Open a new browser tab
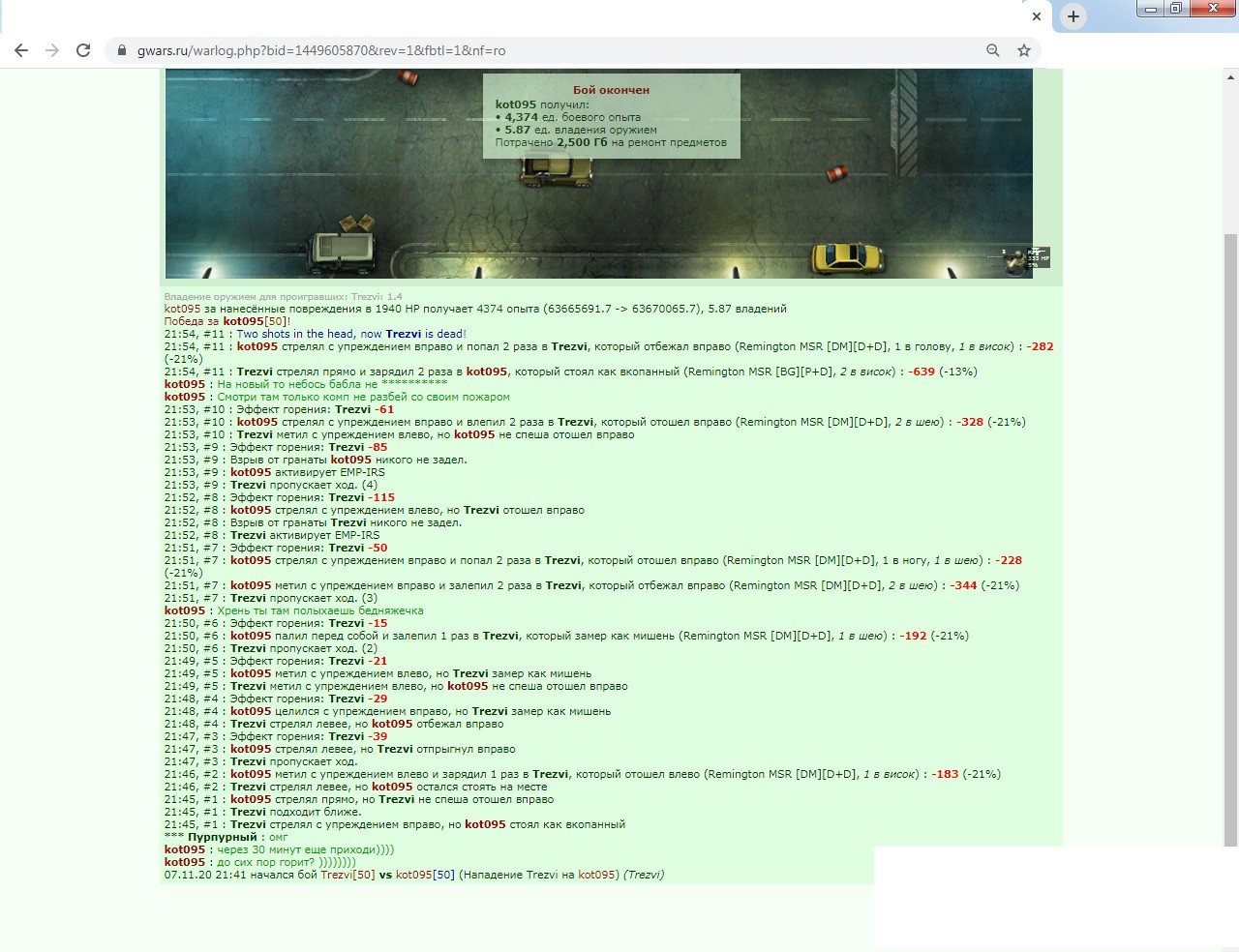This screenshot has width=1239, height=952. pos(1073,16)
